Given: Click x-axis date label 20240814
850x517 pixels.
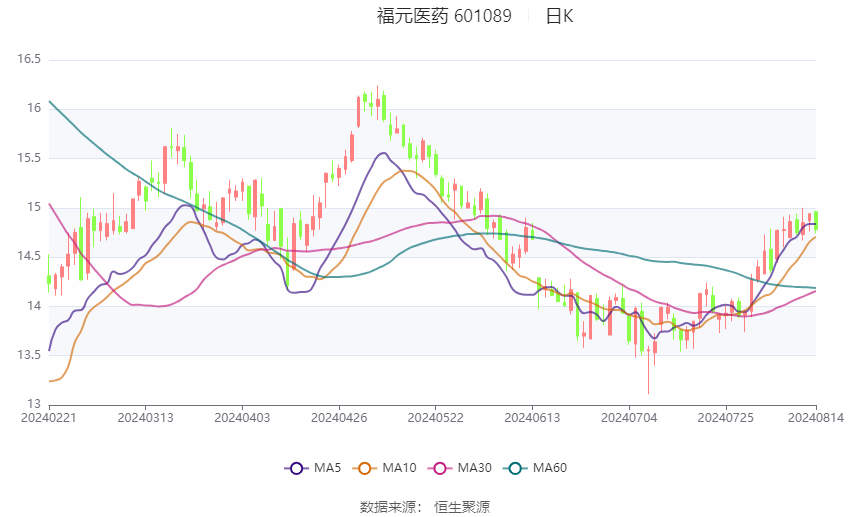Looking at the screenshot, I should tap(816, 418).
